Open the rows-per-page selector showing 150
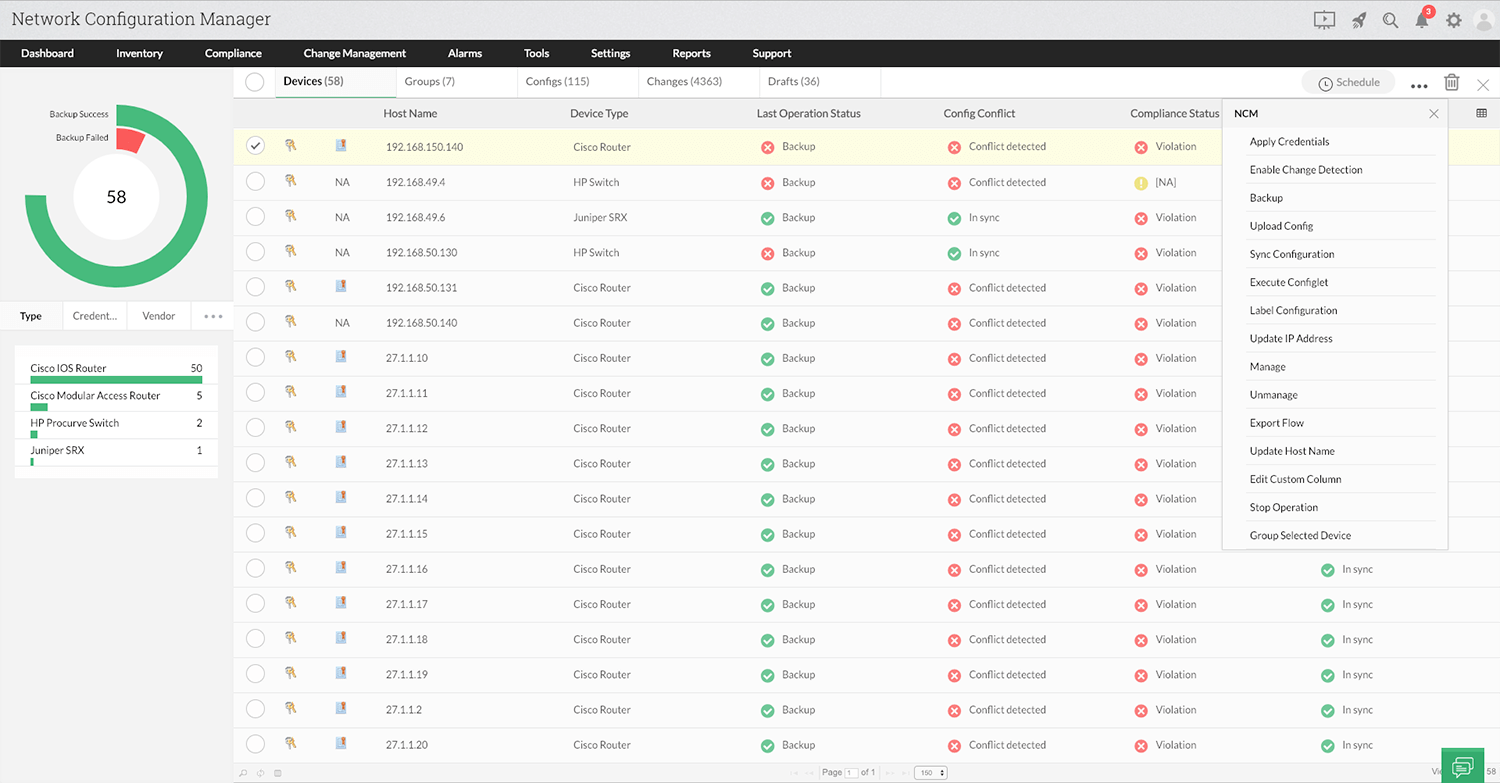 point(929,771)
